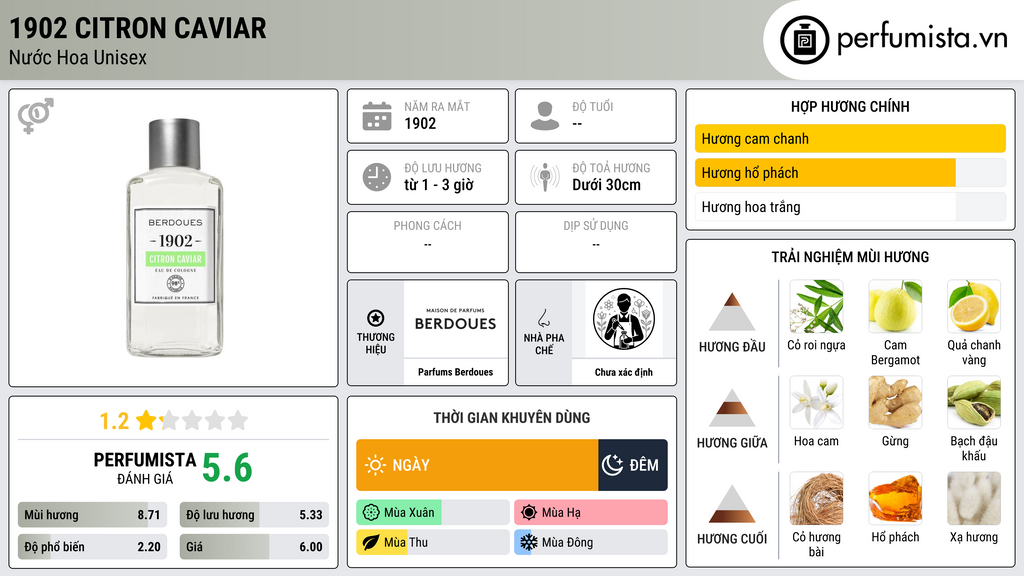Click the Maison de Parfums Berdoues brand logo
1024x576 pixels.
(x=455, y=320)
